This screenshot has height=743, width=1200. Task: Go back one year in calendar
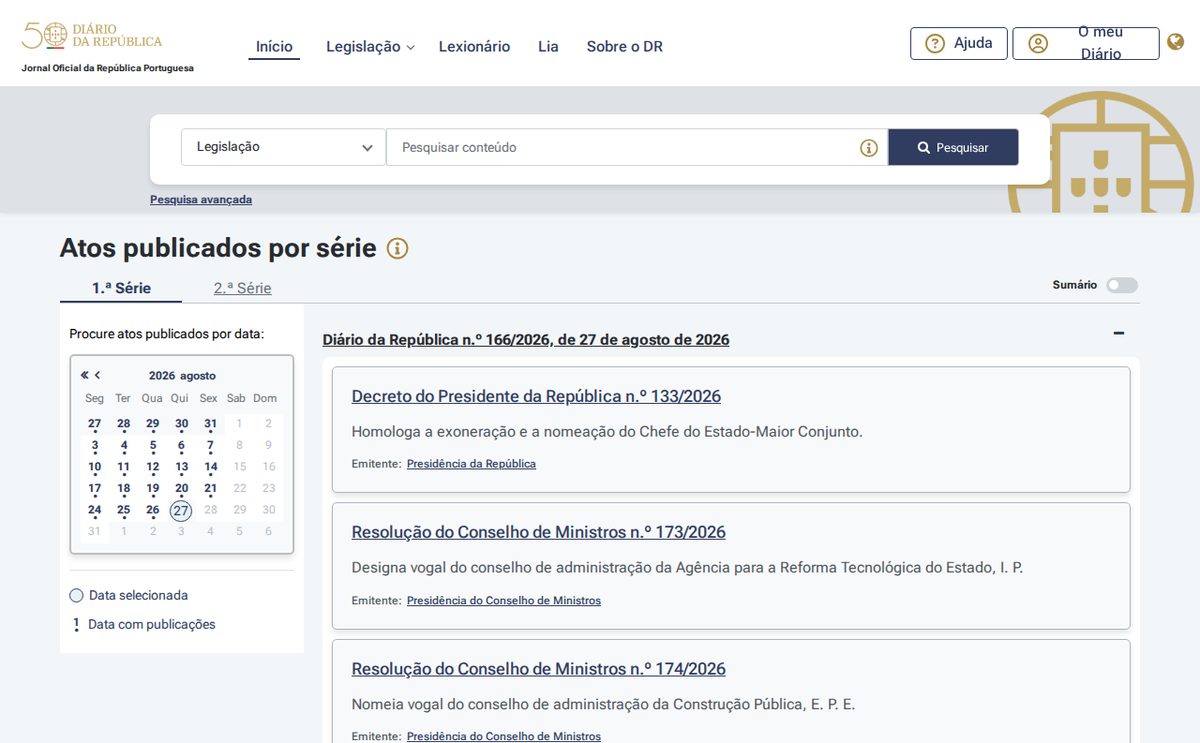coord(85,375)
